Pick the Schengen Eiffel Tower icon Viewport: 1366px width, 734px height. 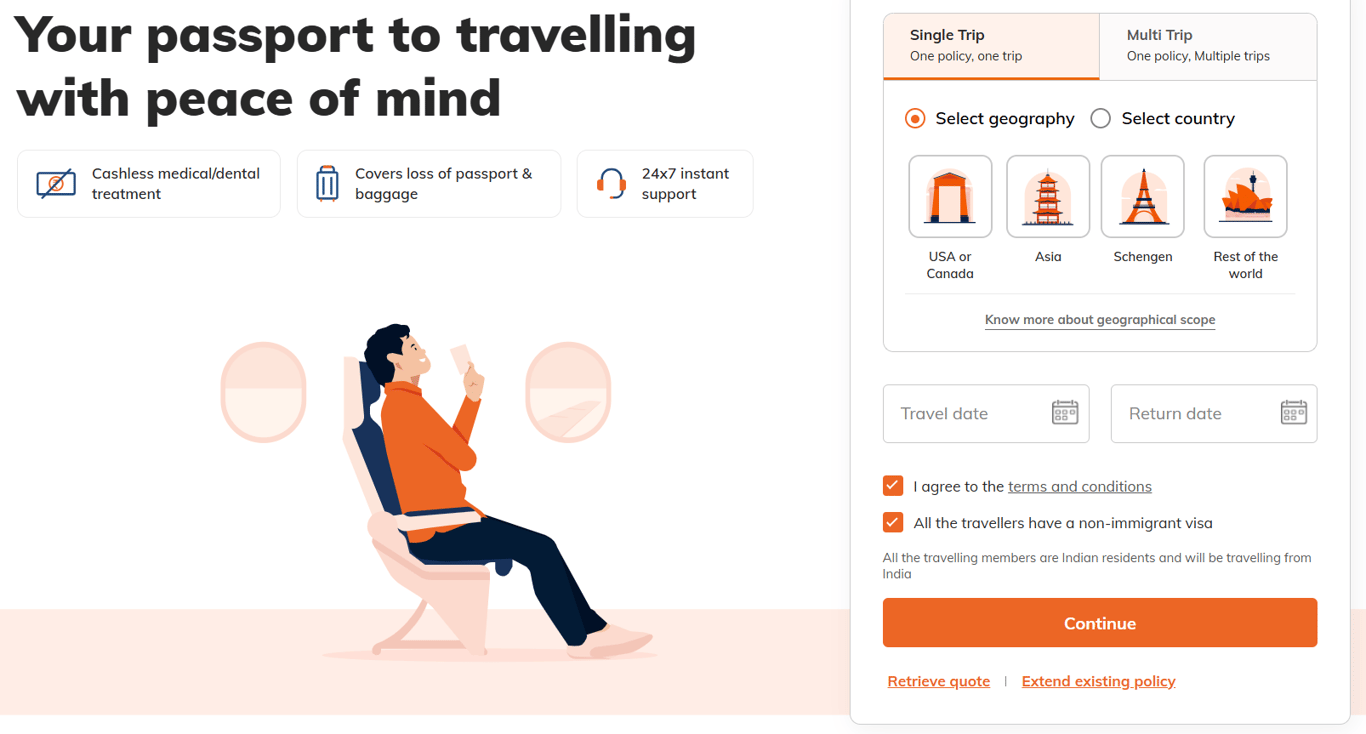point(1142,196)
